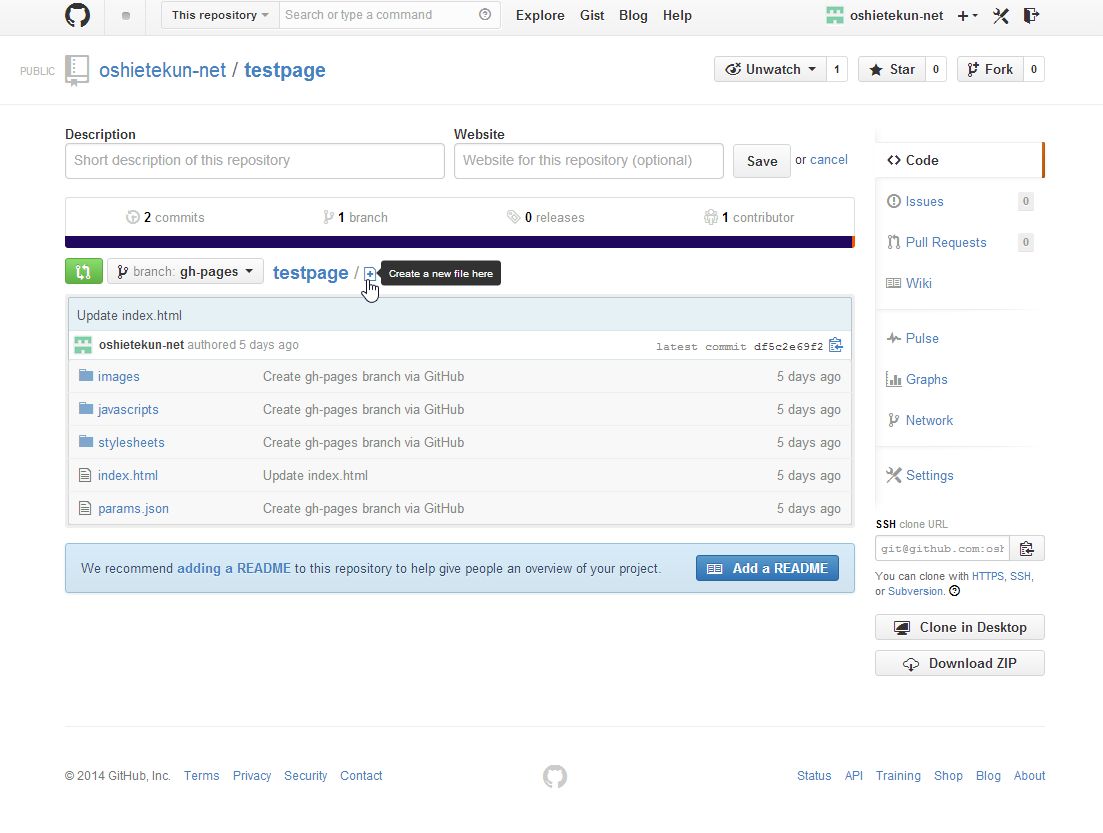Image resolution: width=1103 pixels, height=833 pixels.
Task: Open account settings tools icon in header
Action: (x=1001, y=15)
